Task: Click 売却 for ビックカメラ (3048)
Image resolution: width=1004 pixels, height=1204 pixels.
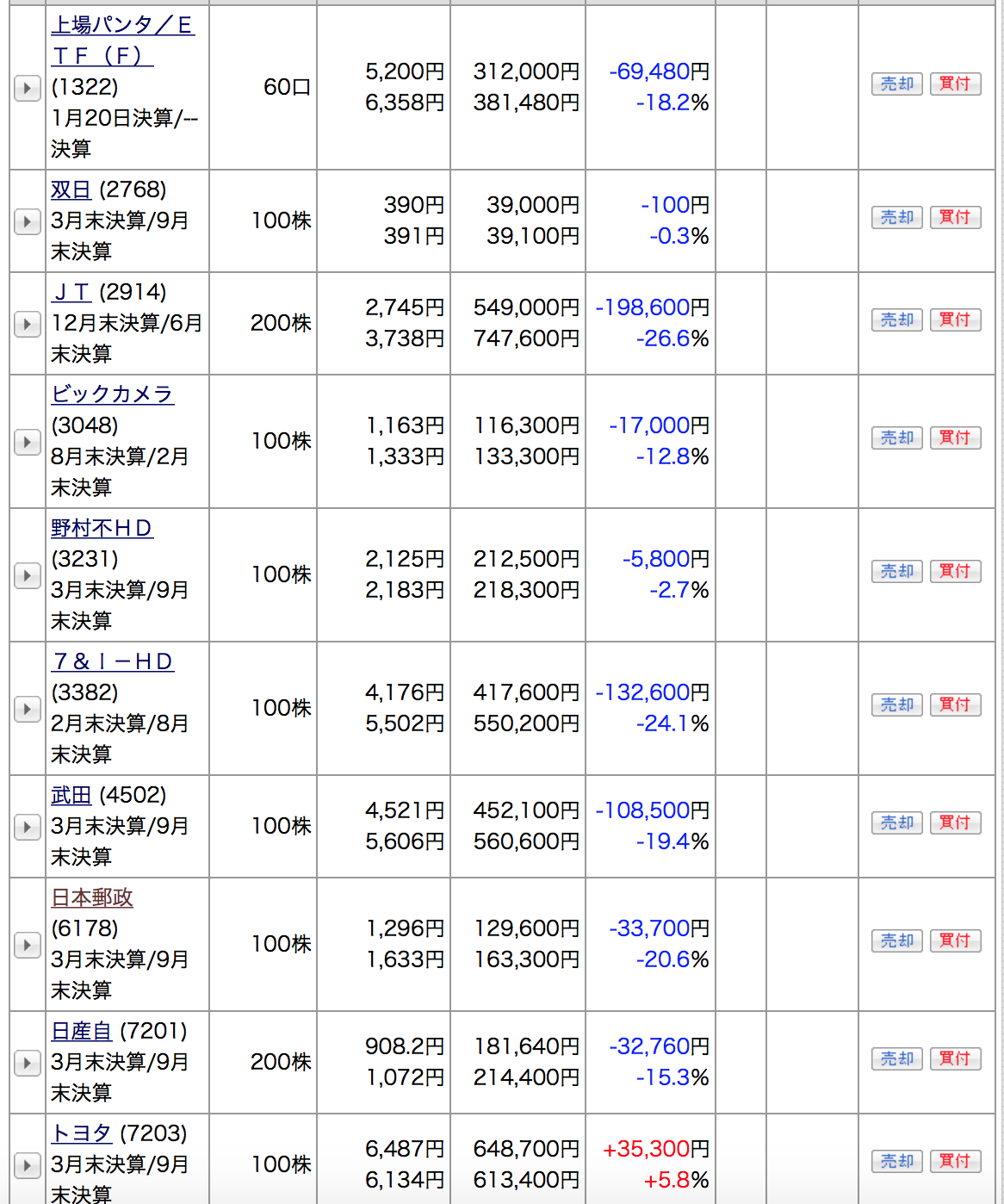Action: click(897, 438)
